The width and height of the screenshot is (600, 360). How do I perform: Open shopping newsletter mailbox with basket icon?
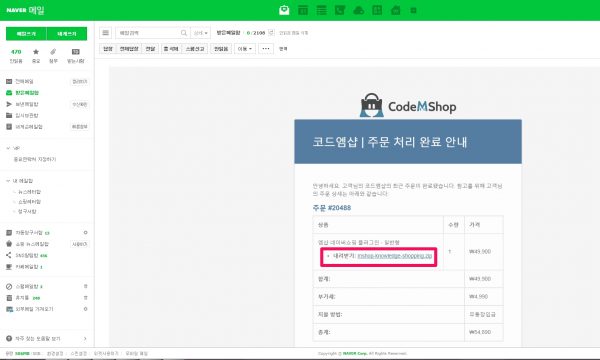[x=32, y=244]
